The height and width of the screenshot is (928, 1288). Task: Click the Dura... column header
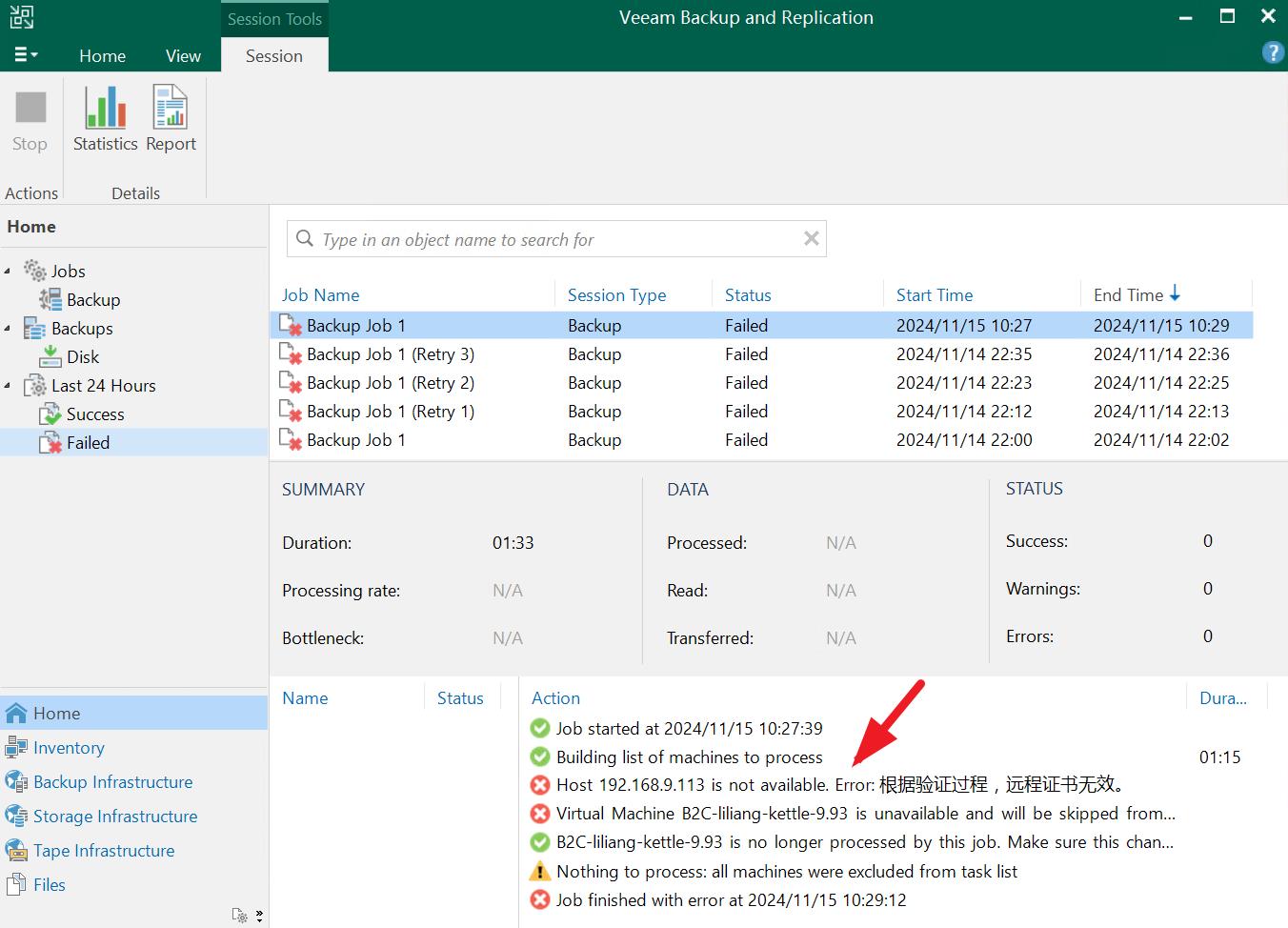(x=1222, y=697)
